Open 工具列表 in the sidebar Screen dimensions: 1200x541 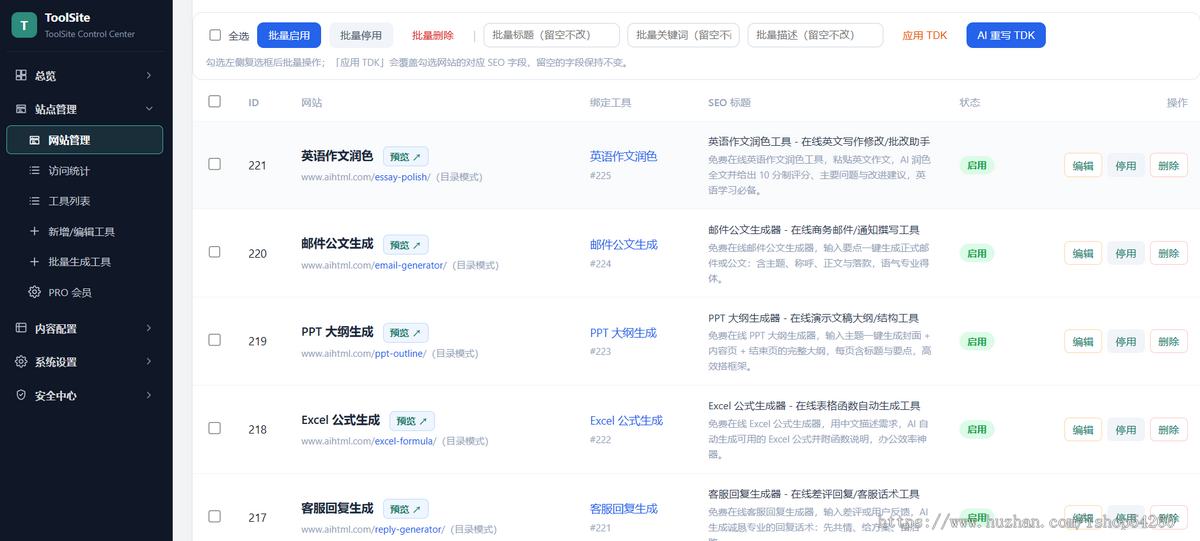pos(84,201)
